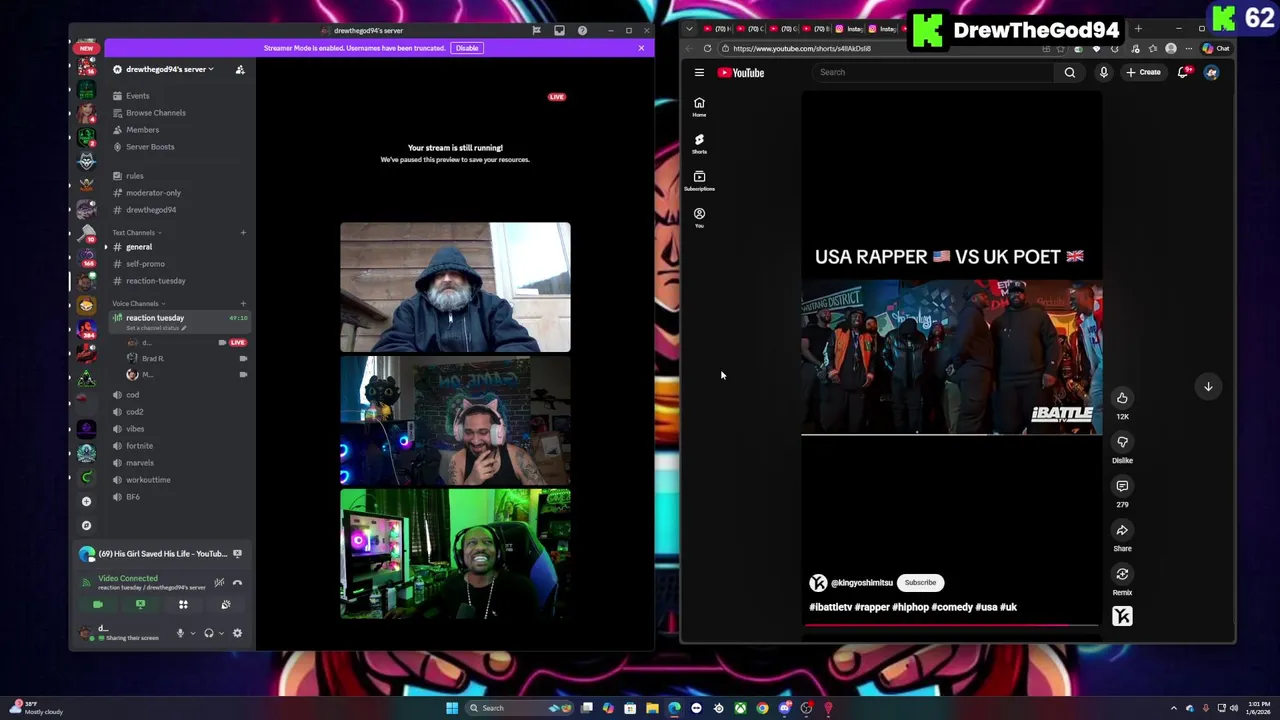
Task: Go to YouTube Home in sidebar
Action: pos(699,107)
